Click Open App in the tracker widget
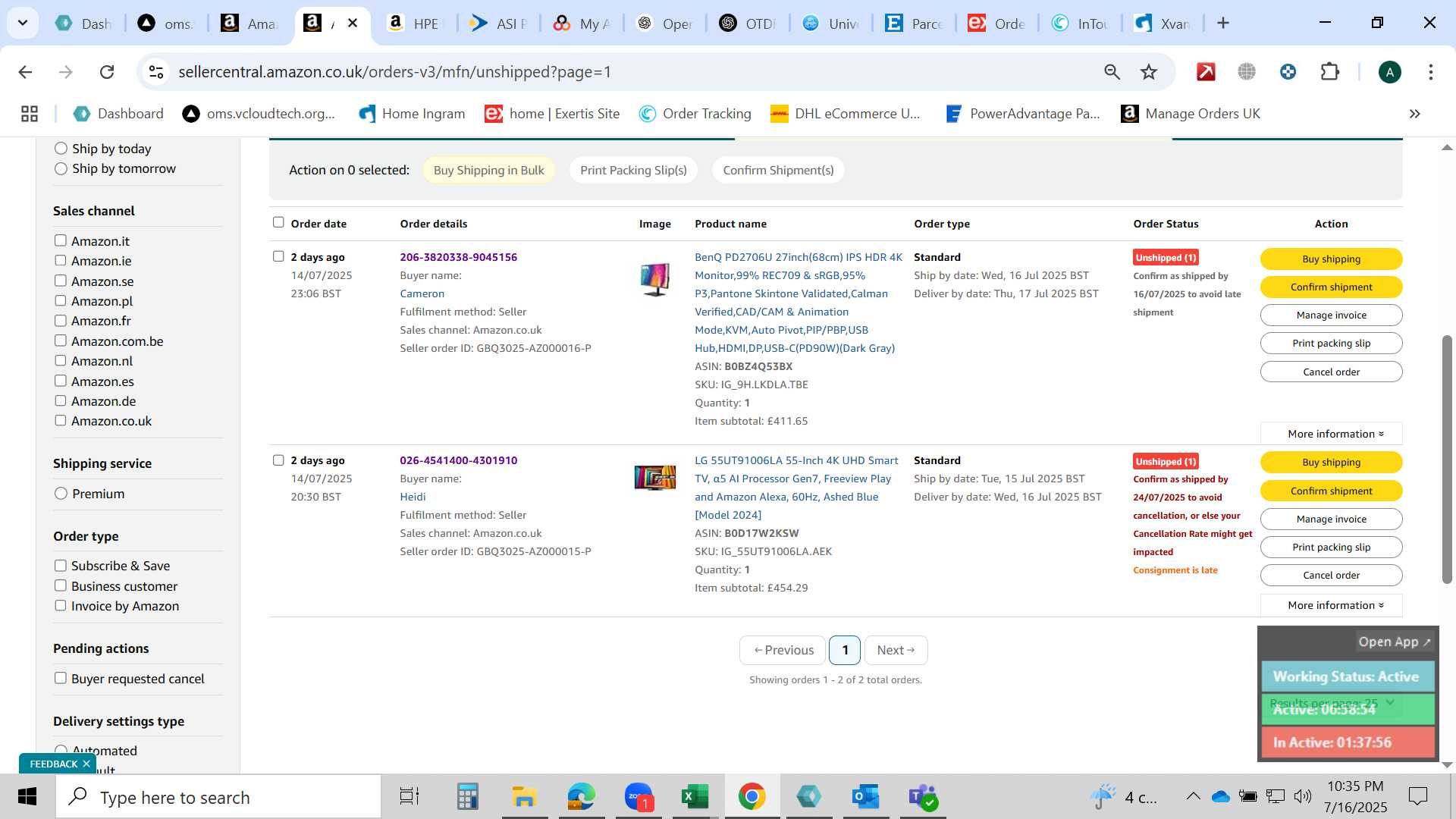This screenshot has height=819, width=1456. [x=1394, y=642]
